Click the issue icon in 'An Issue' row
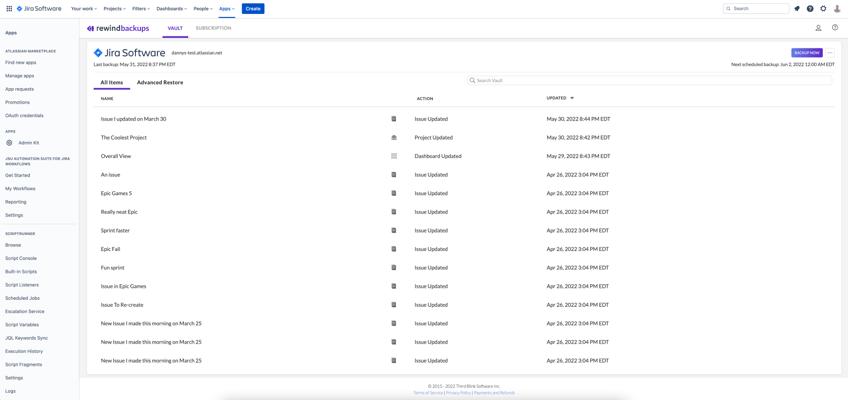This screenshot has height=400, width=848. [394, 175]
